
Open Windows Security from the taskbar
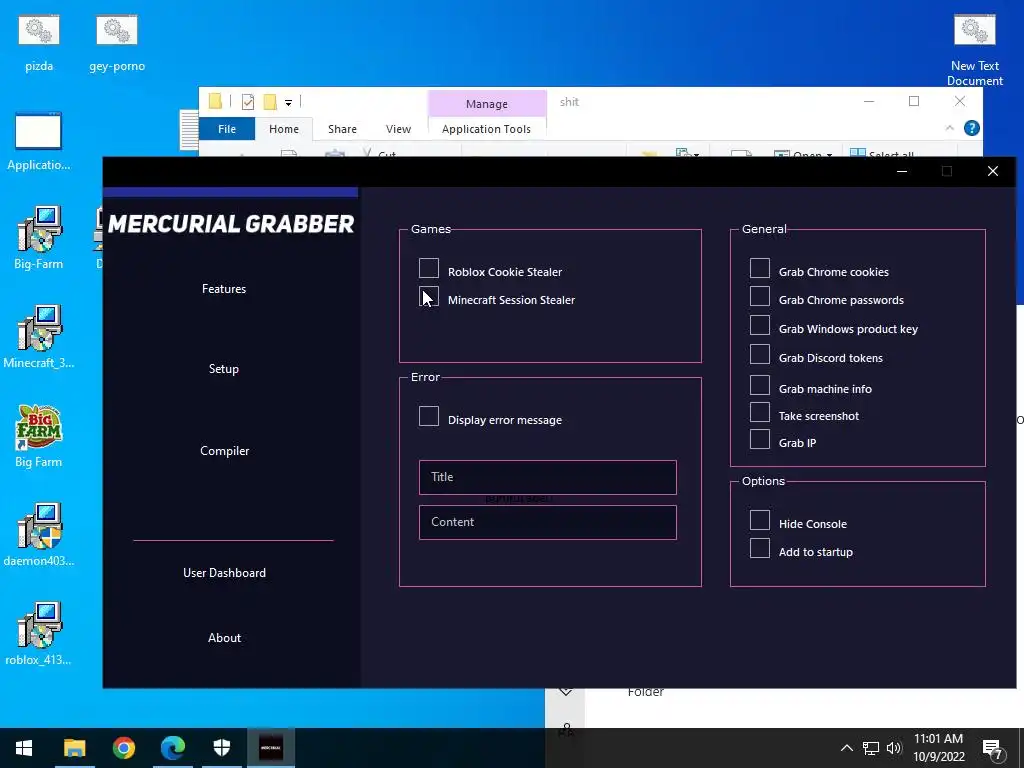[x=222, y=748]
